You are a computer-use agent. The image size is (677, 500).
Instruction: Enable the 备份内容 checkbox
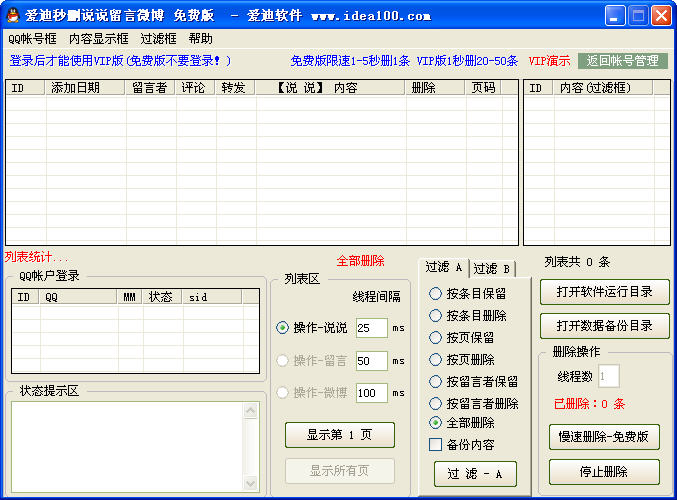click(x=435, y=445)
